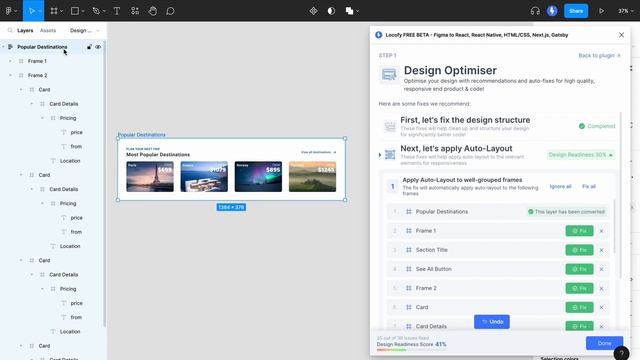
Task: Open the Design page dropdown
Action: [84, 31]
